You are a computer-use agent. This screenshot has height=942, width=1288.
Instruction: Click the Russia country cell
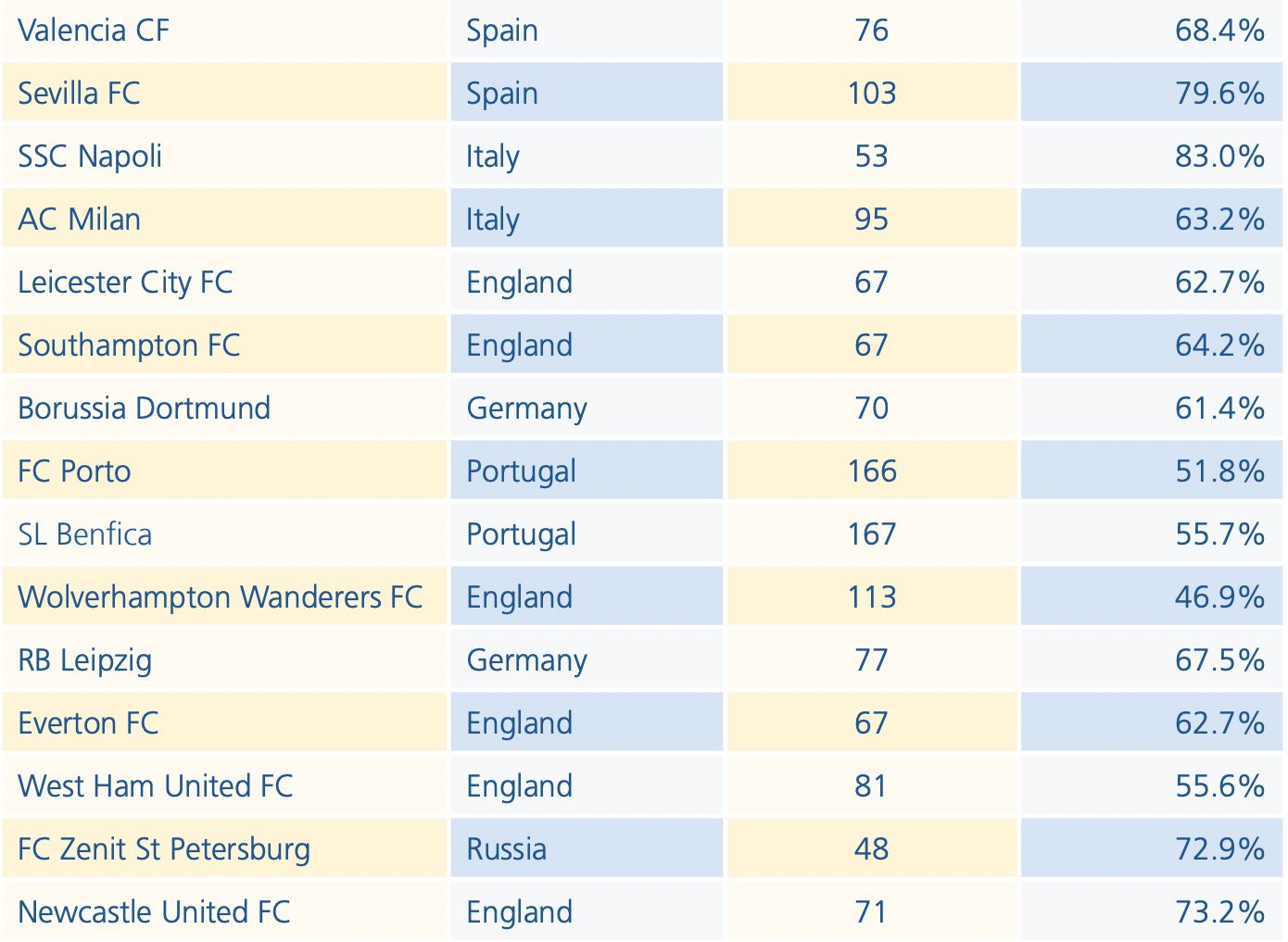[587, 848]
